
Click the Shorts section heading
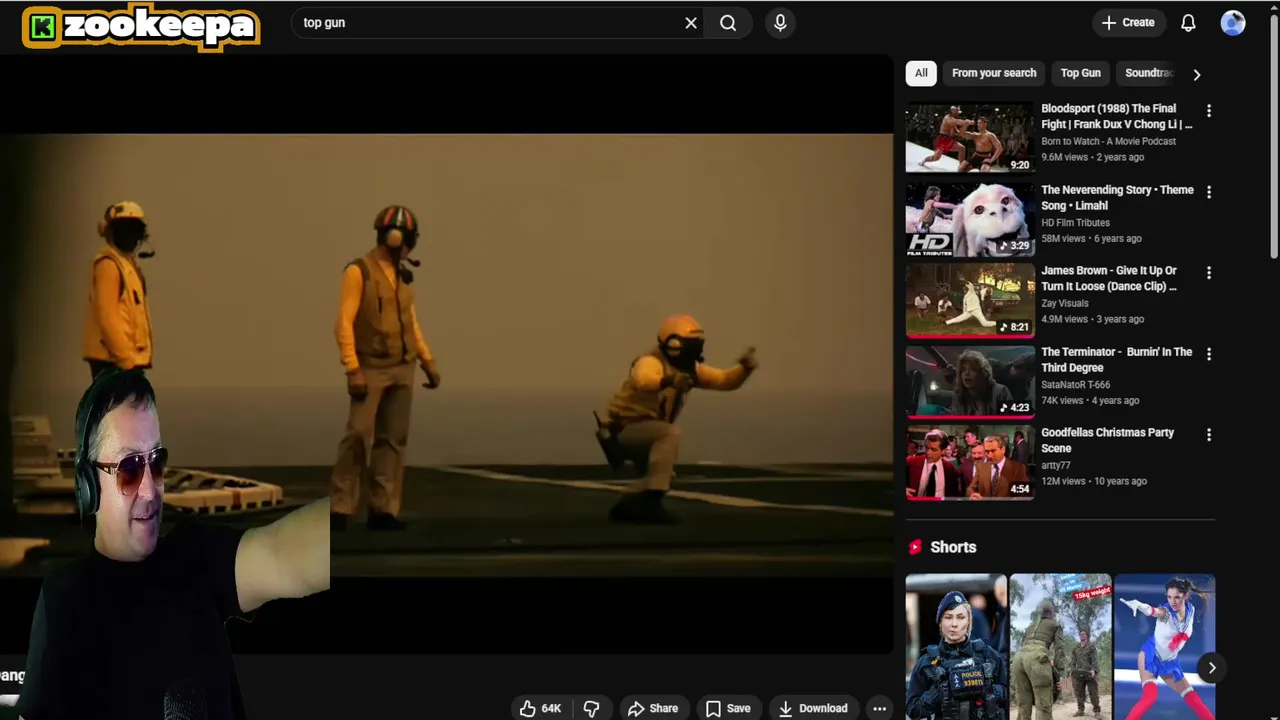[953, 547]
